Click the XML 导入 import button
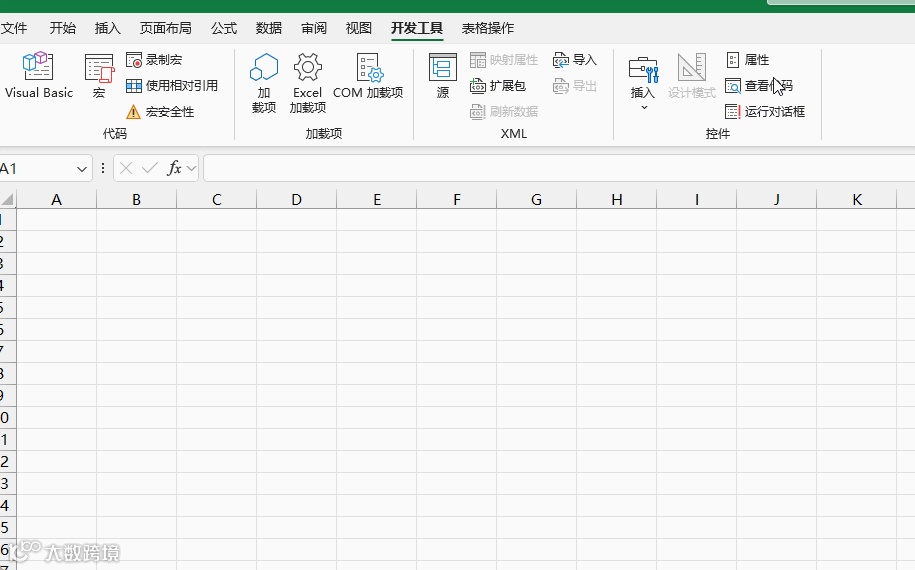The image size is (915, 570). (x=575, y=60)
